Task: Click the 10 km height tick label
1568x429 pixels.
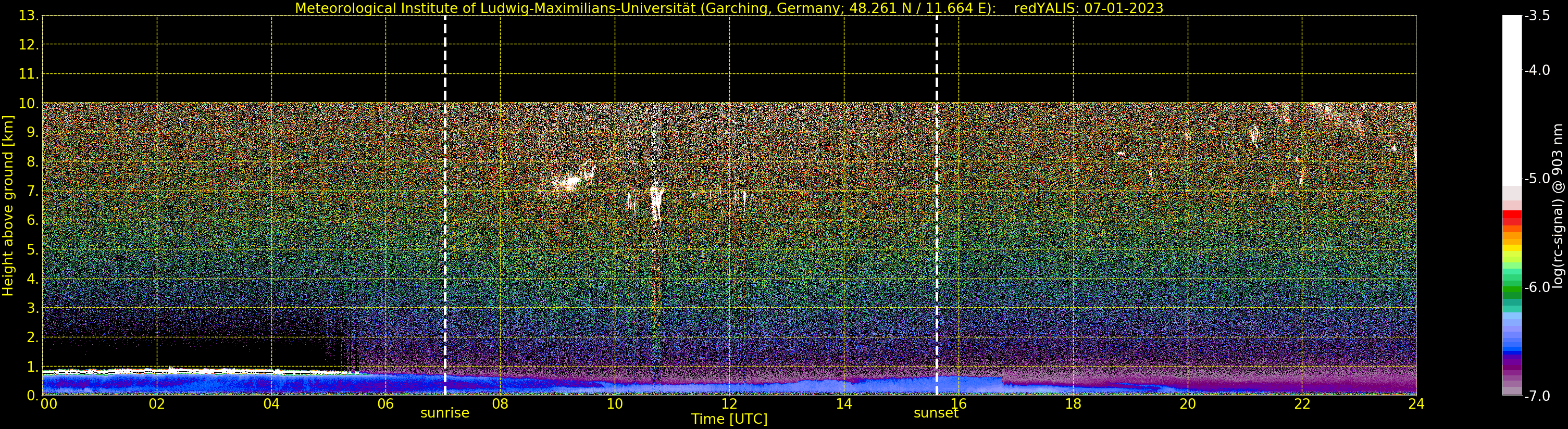Action: (28, 104)
